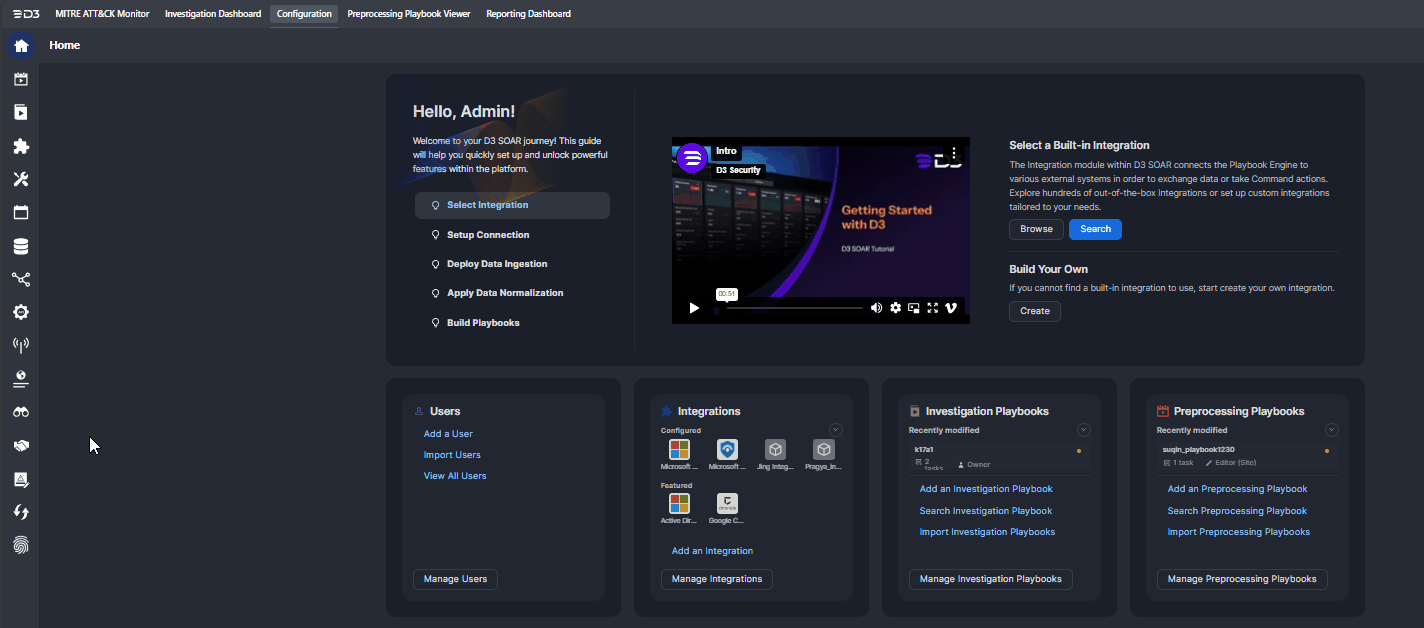Viewport: 1424px width, 628px height.
Task: Click the blue Search button
Action: coord(1095,229)
